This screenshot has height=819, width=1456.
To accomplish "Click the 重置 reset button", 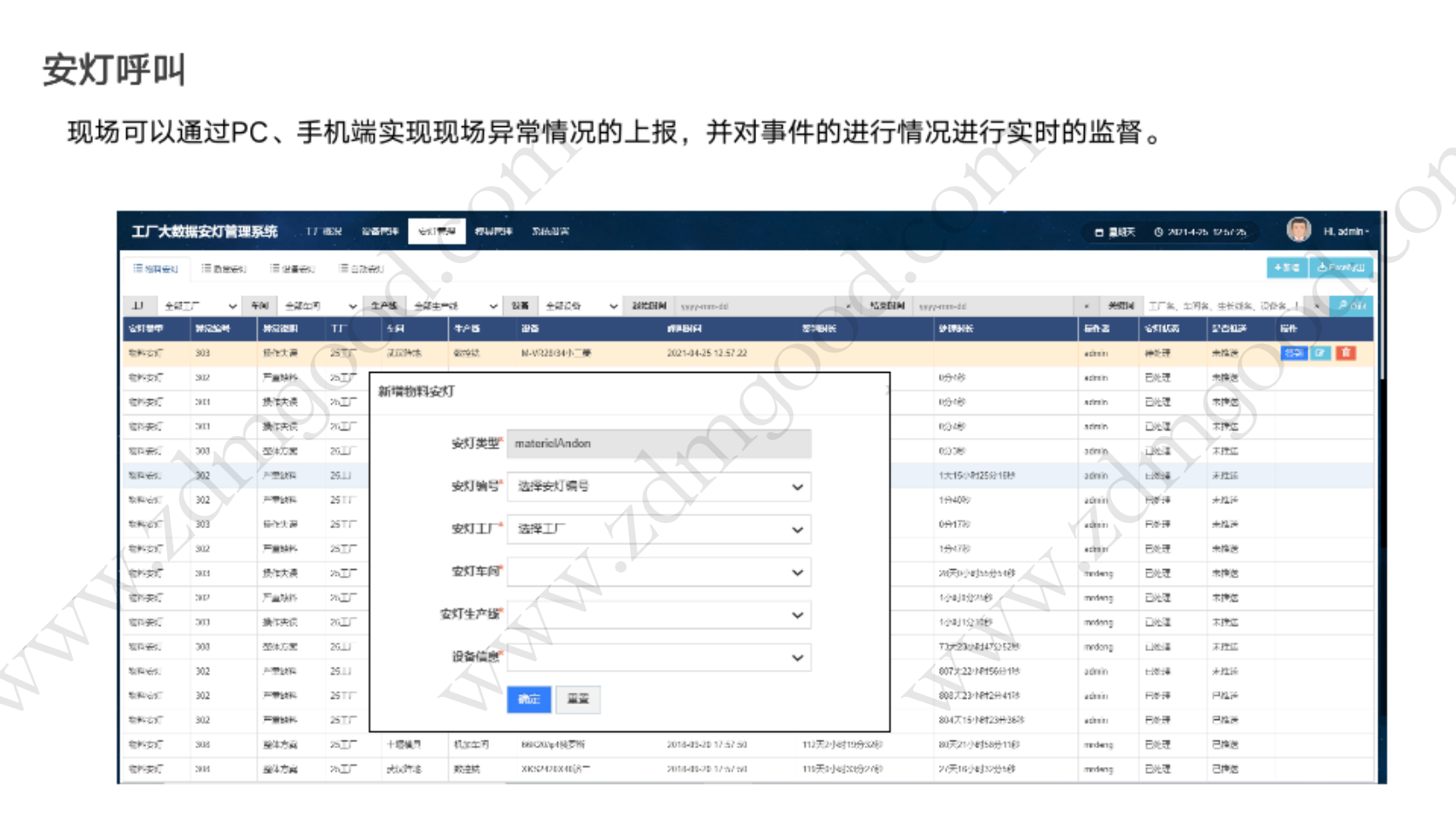I will [578, 699].
